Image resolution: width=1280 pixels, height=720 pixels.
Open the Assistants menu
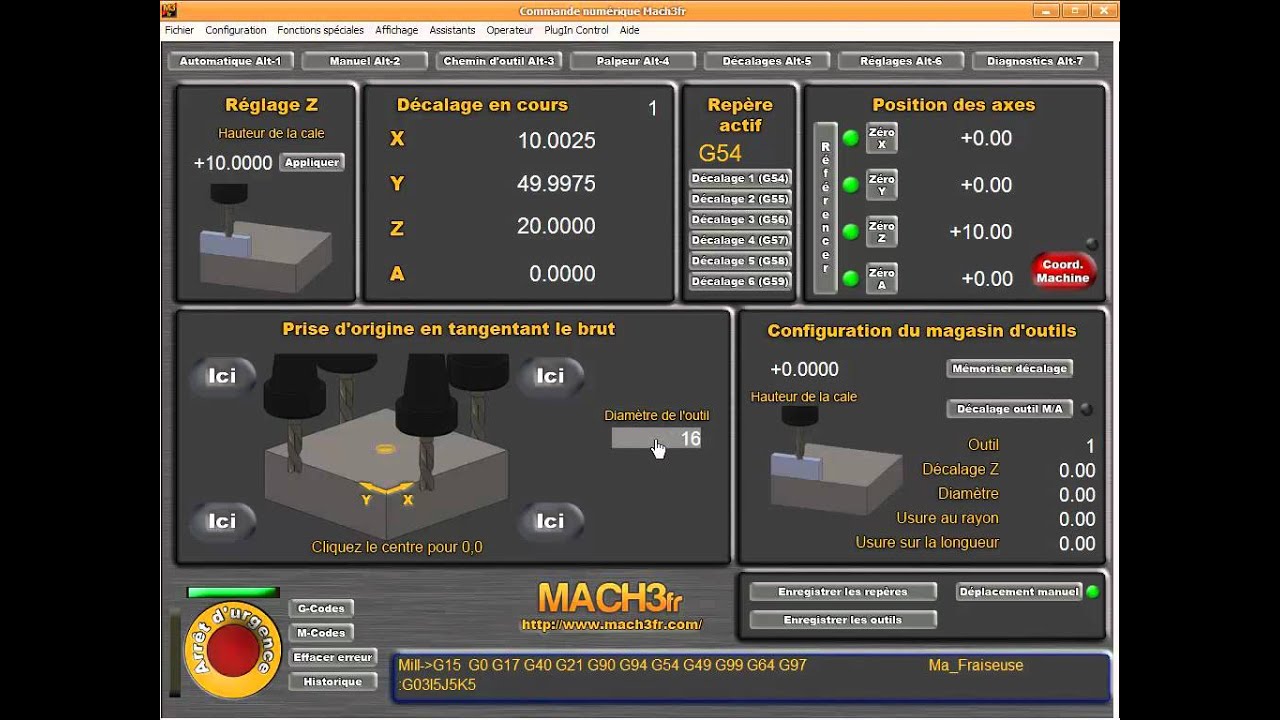pos(452,31)
